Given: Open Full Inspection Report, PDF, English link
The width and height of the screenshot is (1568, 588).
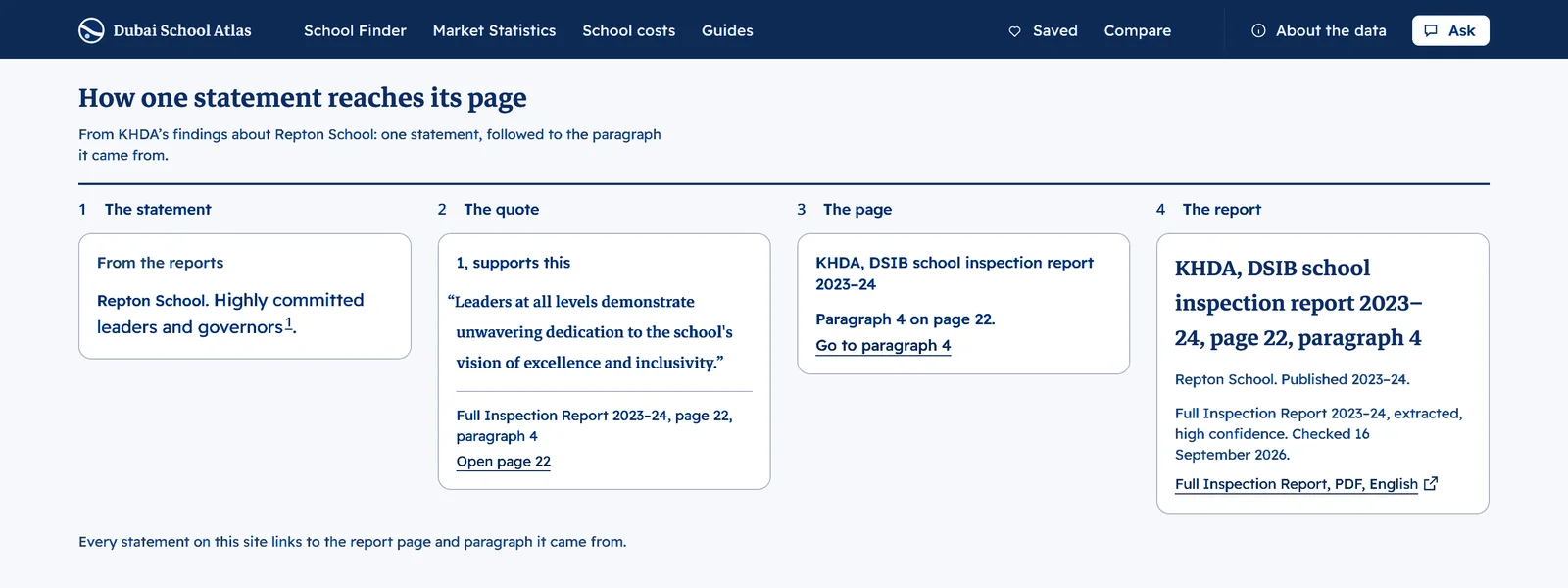Looking at the screenshot, I should pos(1297,484).
